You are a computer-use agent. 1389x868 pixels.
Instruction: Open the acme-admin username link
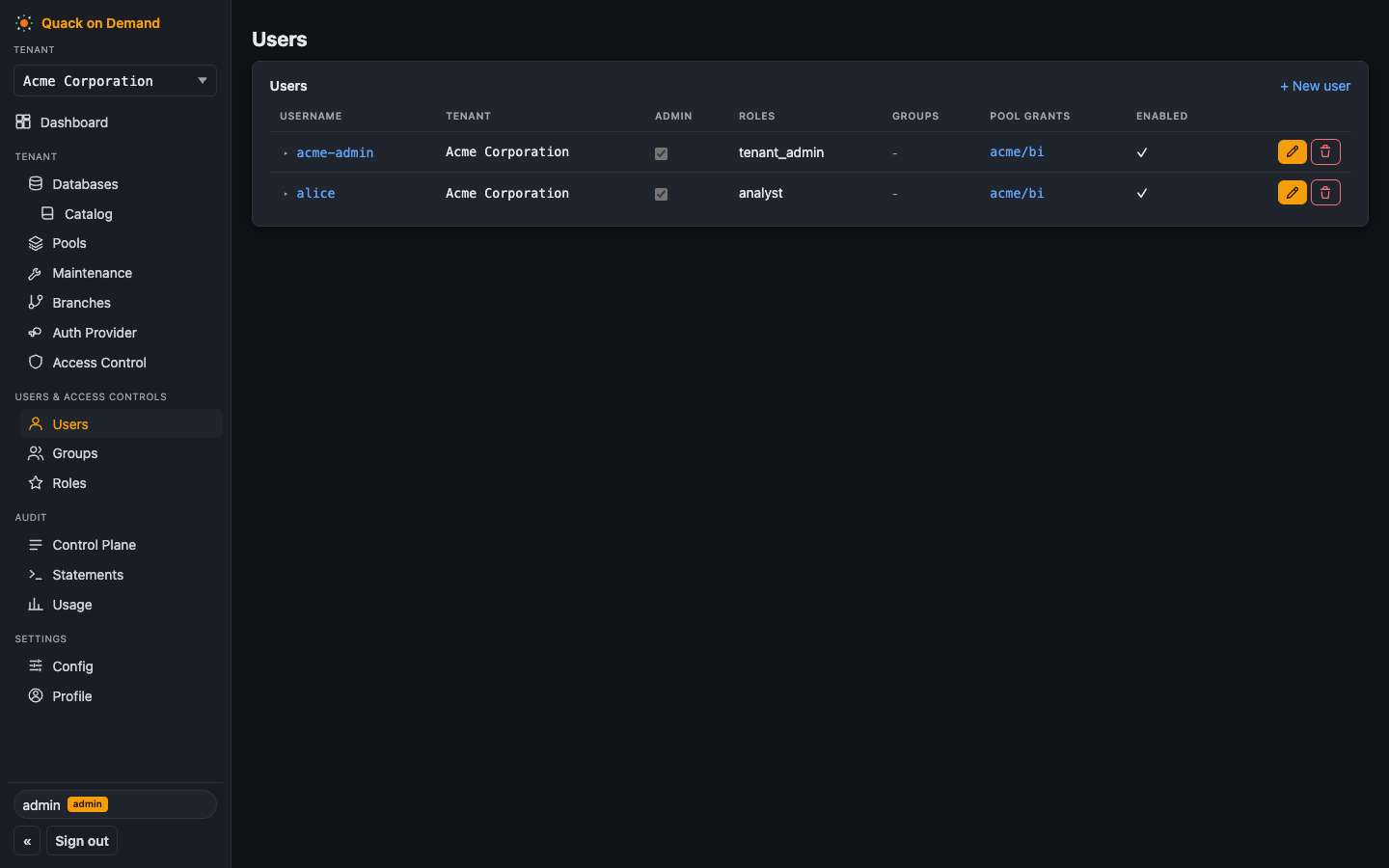click(x=335, y=152)
